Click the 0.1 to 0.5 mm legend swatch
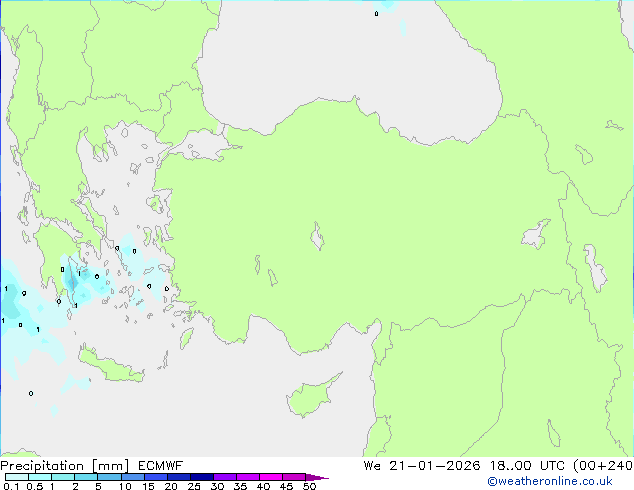This screenshot has height=490, width=634. coord(17,477)
